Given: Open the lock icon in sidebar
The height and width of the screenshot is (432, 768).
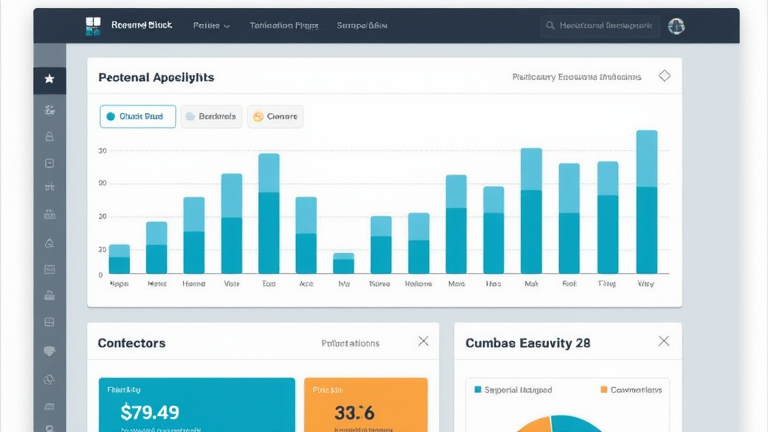Looking at the screenshot, I should 49,137.
